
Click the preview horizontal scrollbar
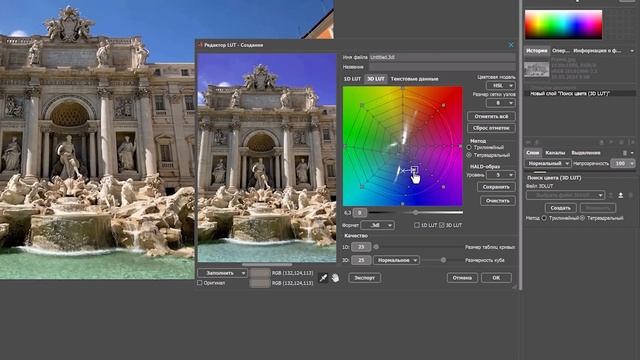coord(267,264)
